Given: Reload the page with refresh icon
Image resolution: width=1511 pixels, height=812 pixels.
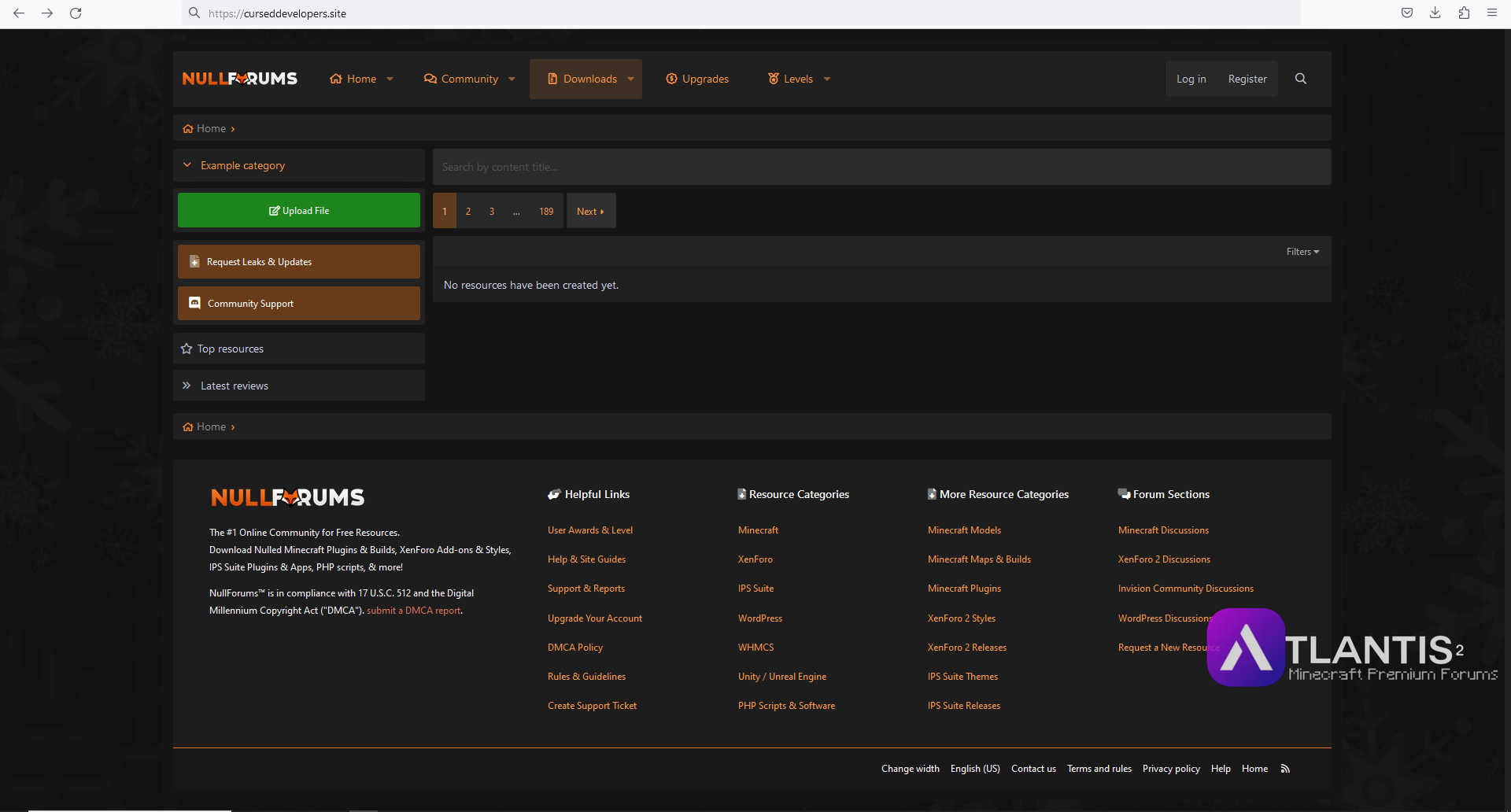Looking at the screenshot, I should click(76, 13).
